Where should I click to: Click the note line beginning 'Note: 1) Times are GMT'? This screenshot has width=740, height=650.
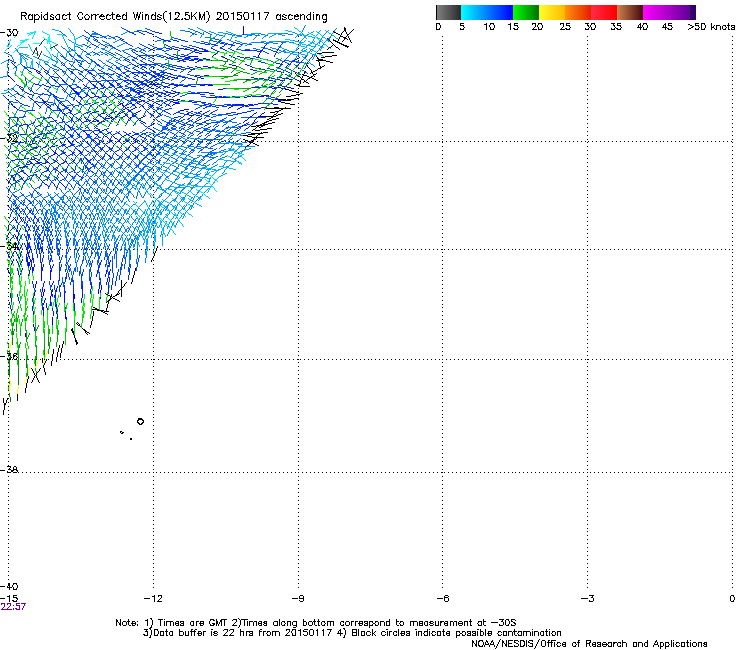pyautogui.click(x=316, y=623)
